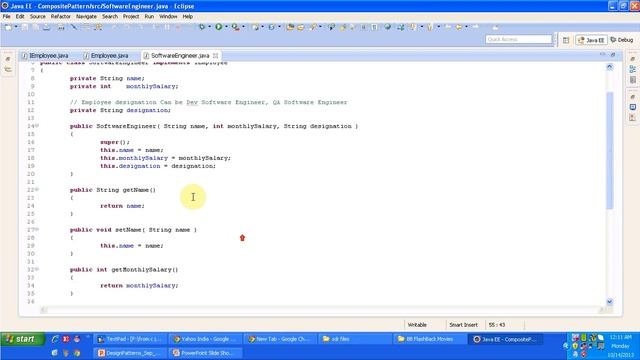Click Writable in the status bar
Viewport: 640px width, 360px height.
click(x=417, y=325)
